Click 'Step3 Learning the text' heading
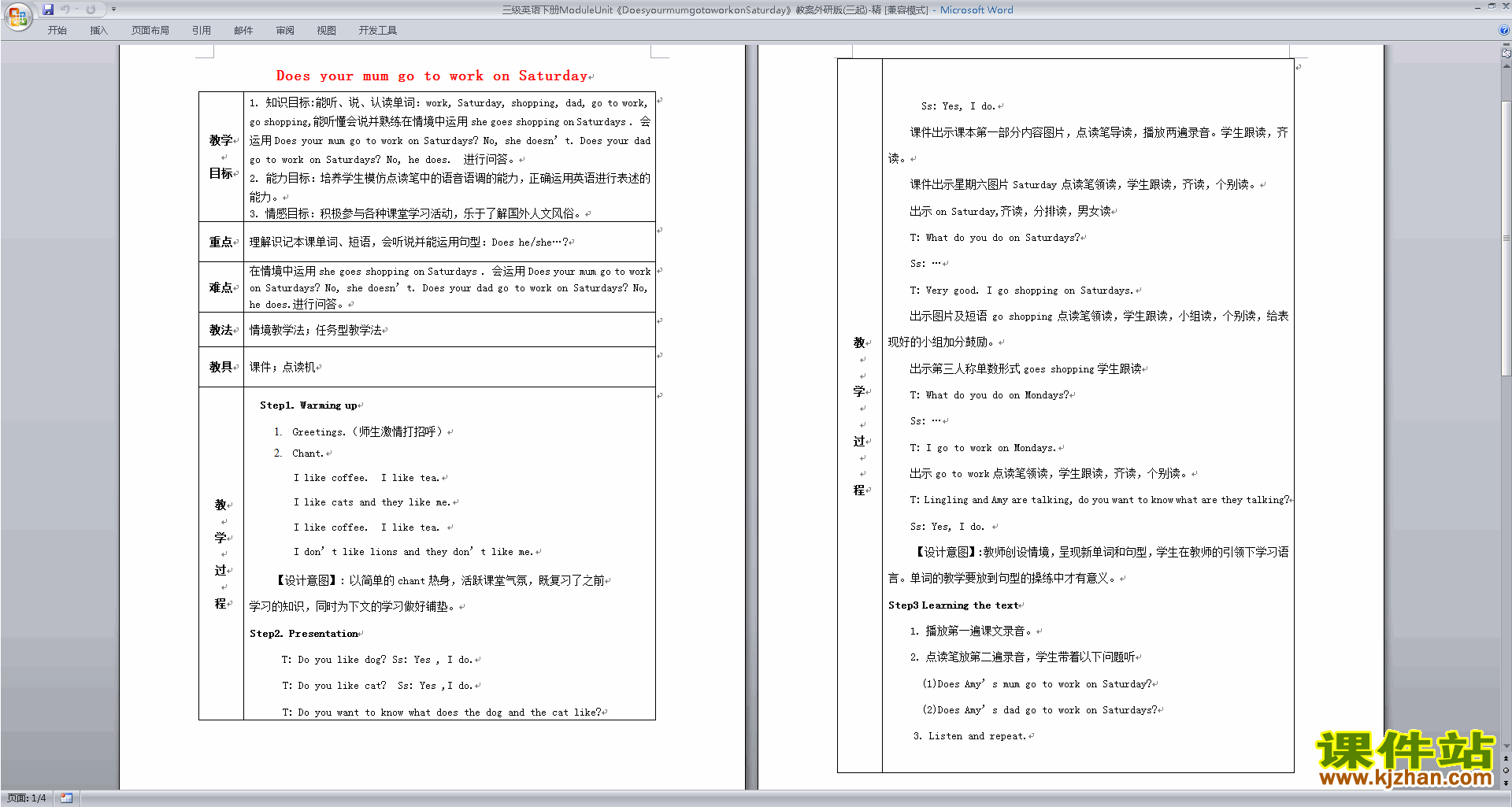This screenshot has height=807, width=1512. [x=953, y=605]
